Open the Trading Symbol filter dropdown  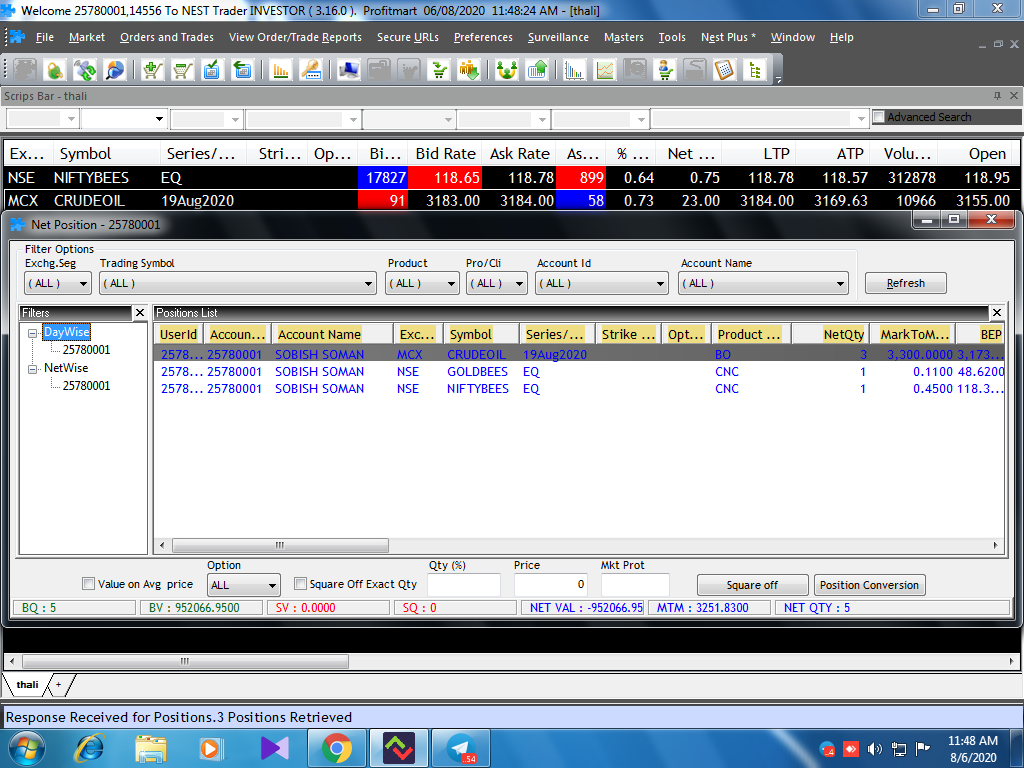(238, 283)
